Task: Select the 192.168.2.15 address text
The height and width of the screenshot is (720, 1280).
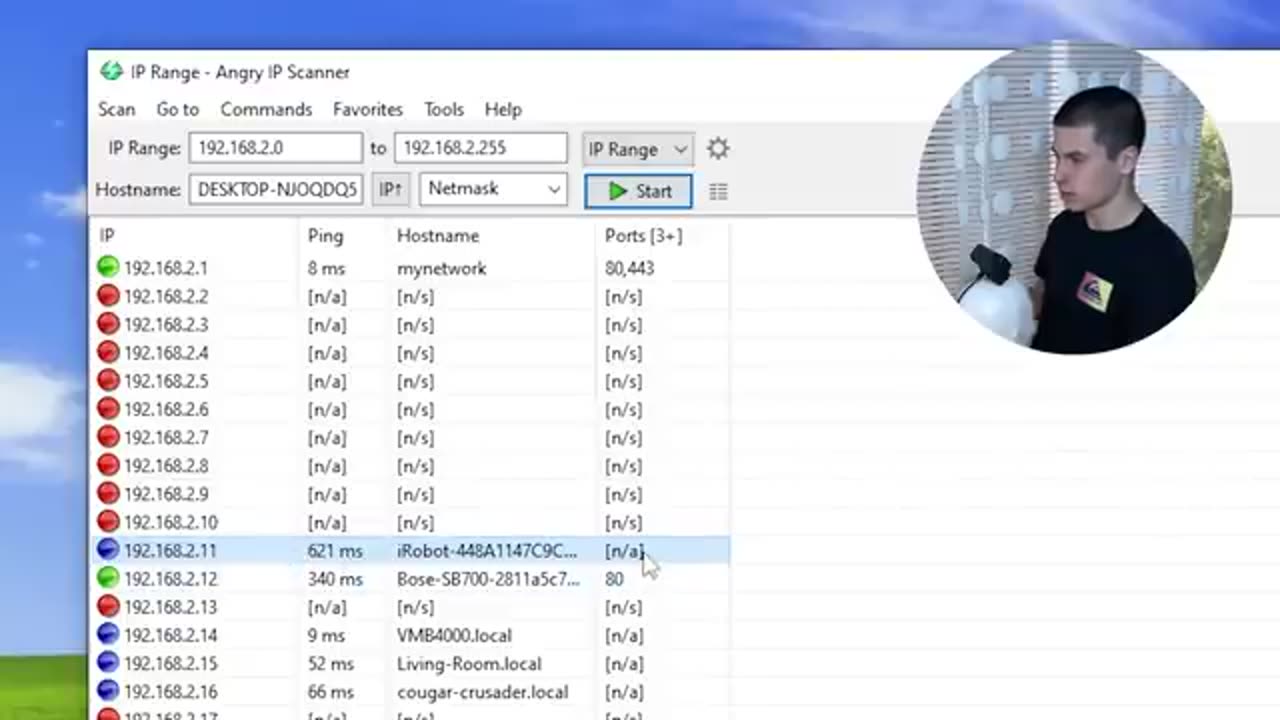Action: (x=170, y=663)
